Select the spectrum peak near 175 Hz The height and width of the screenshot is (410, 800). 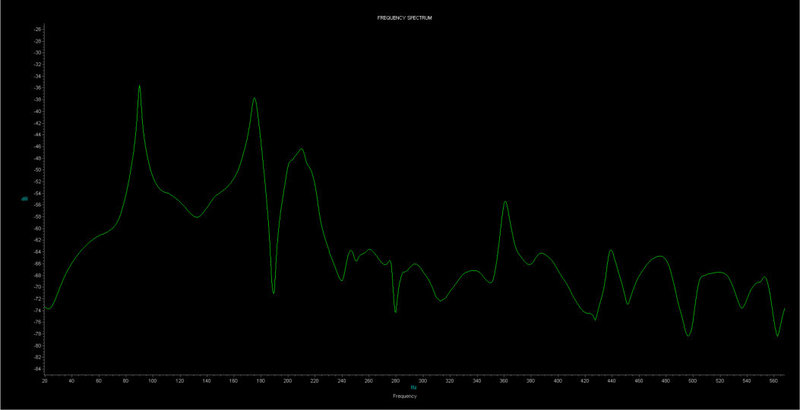coord(254,98)
